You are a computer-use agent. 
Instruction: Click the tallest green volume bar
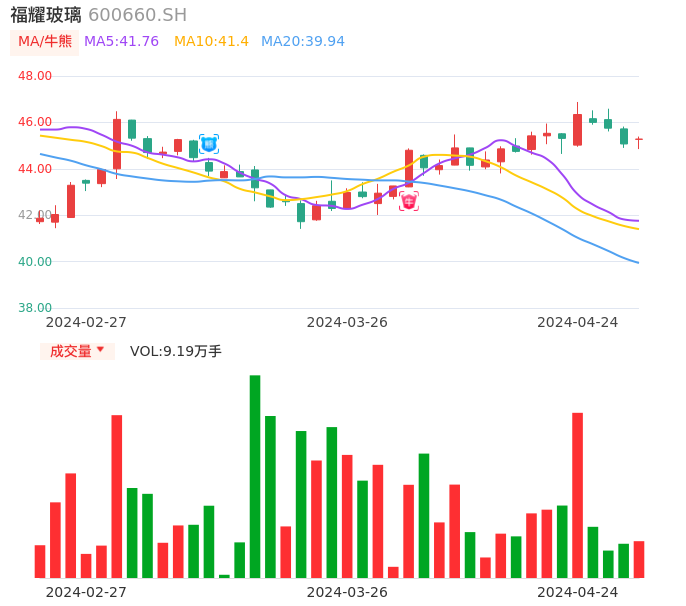pos(255,476)
